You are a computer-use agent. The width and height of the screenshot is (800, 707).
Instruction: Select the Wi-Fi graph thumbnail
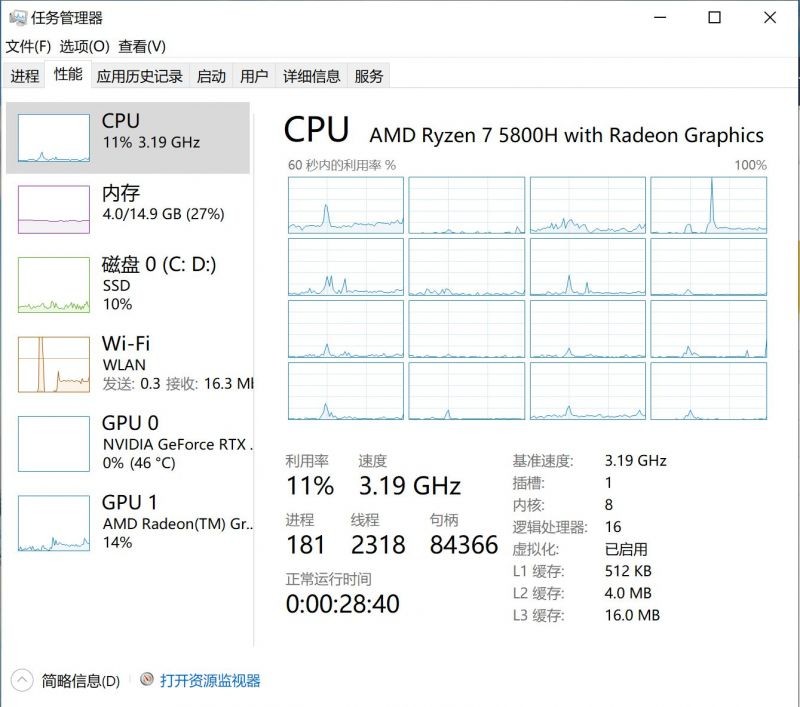[53, 364]
